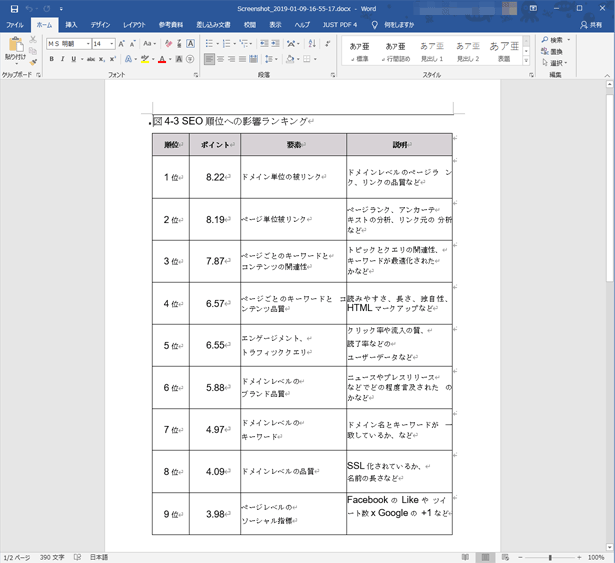Screen dimensions: 615x563
Task: Click the Paste clipboard icon
Action: [x=16, y=44]
